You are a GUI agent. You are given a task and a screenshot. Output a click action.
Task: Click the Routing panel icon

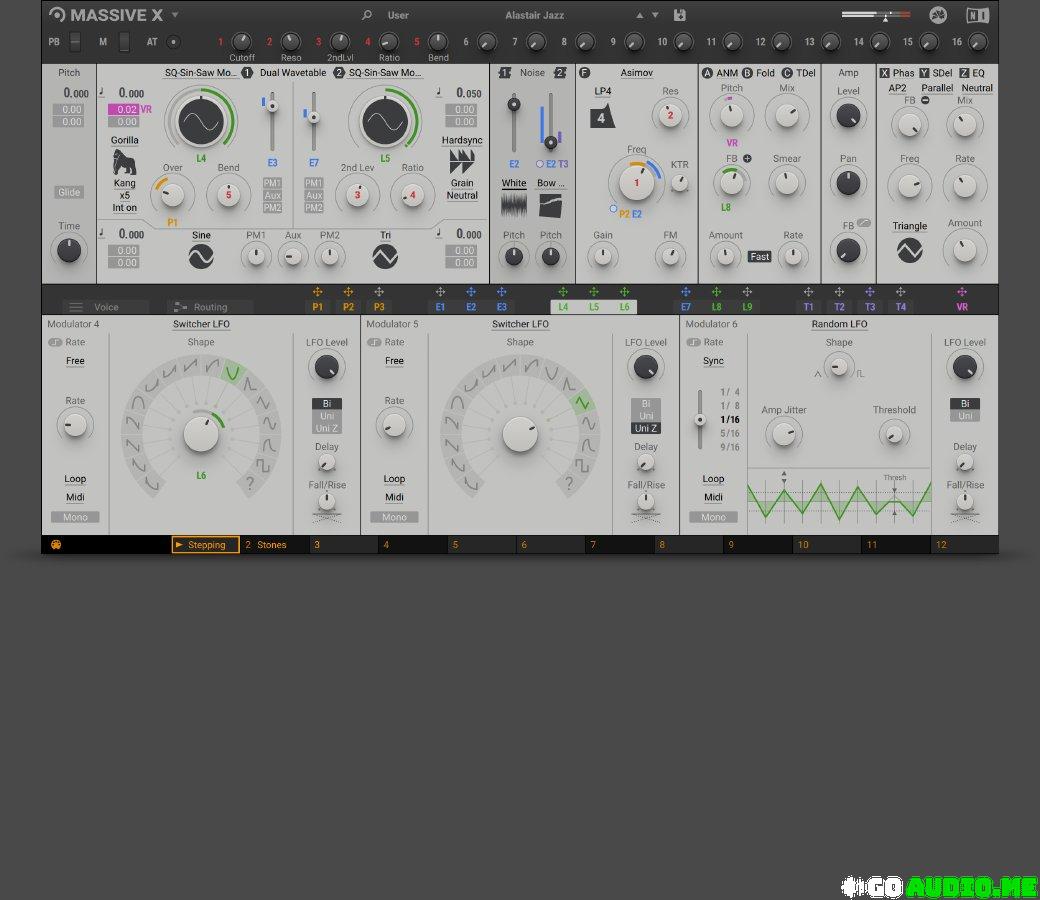coord(180,307)
